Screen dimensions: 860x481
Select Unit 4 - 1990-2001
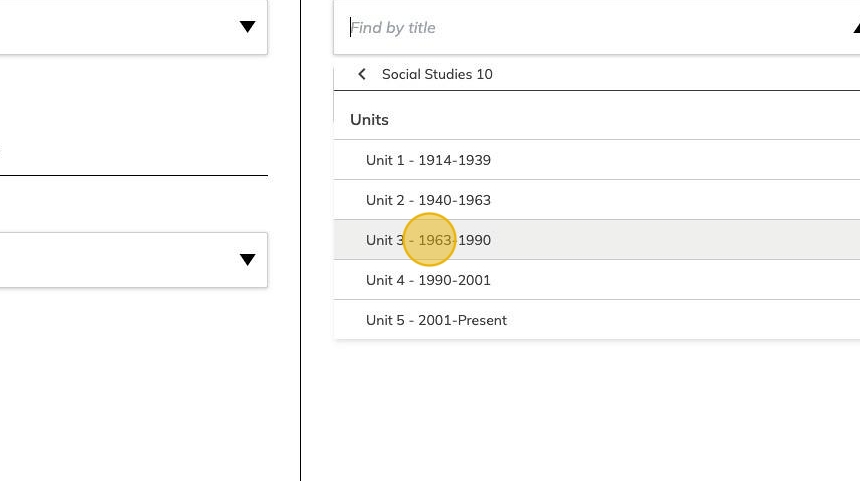(x=428, y=280)
